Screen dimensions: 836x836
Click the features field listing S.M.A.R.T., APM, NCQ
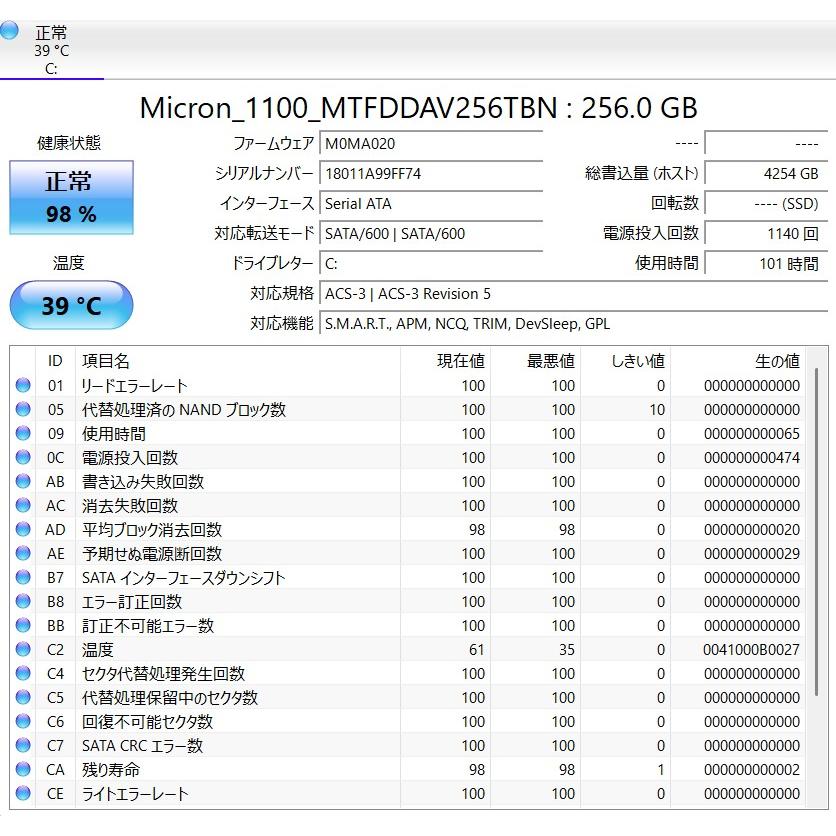tap(573, 324)
